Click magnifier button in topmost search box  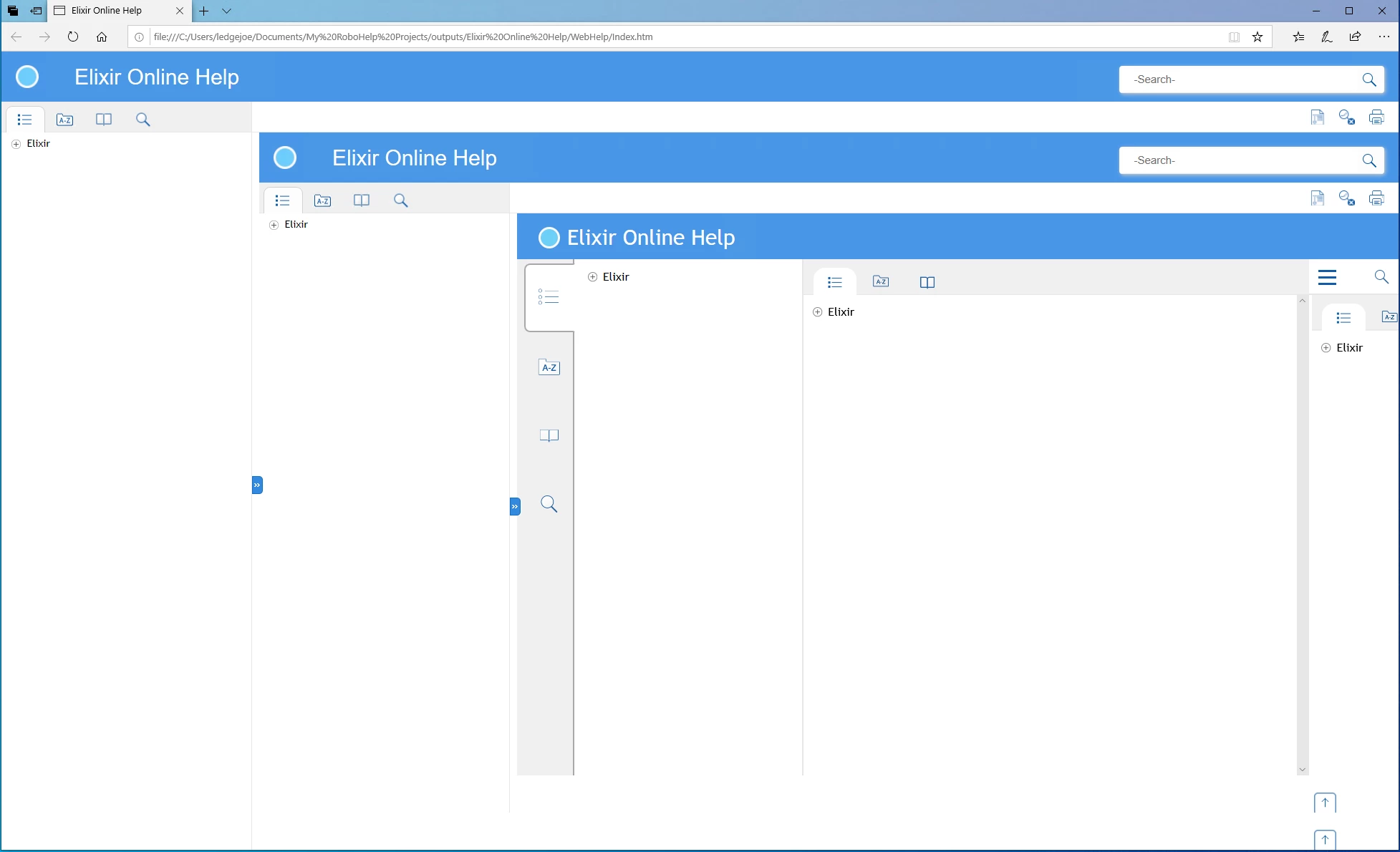(x=1368, y=79)
